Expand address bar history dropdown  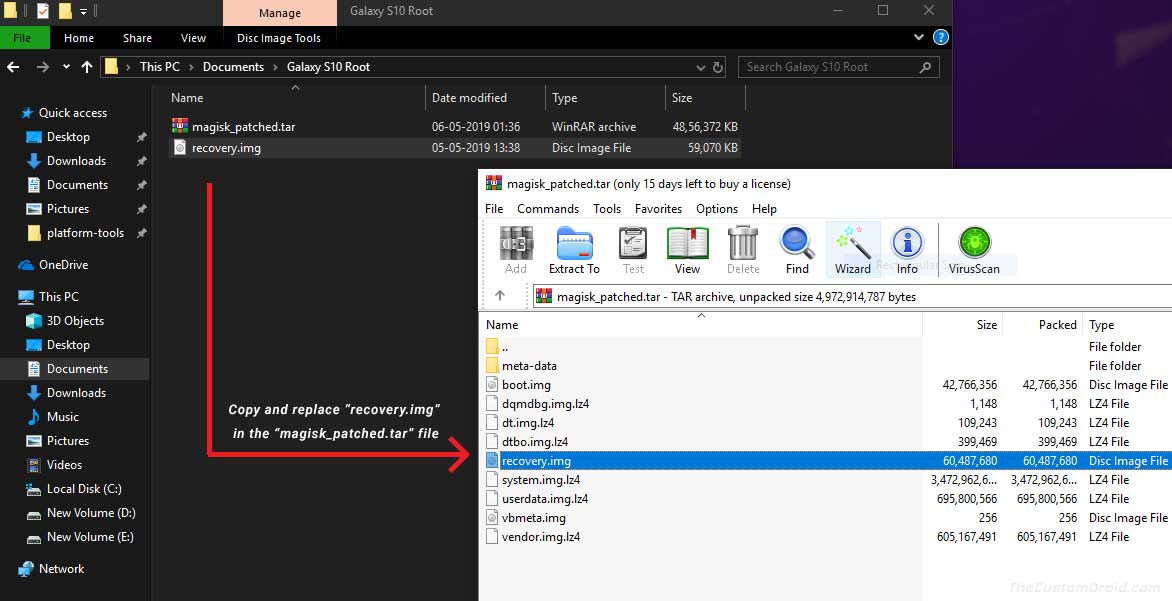click(700, 67)
